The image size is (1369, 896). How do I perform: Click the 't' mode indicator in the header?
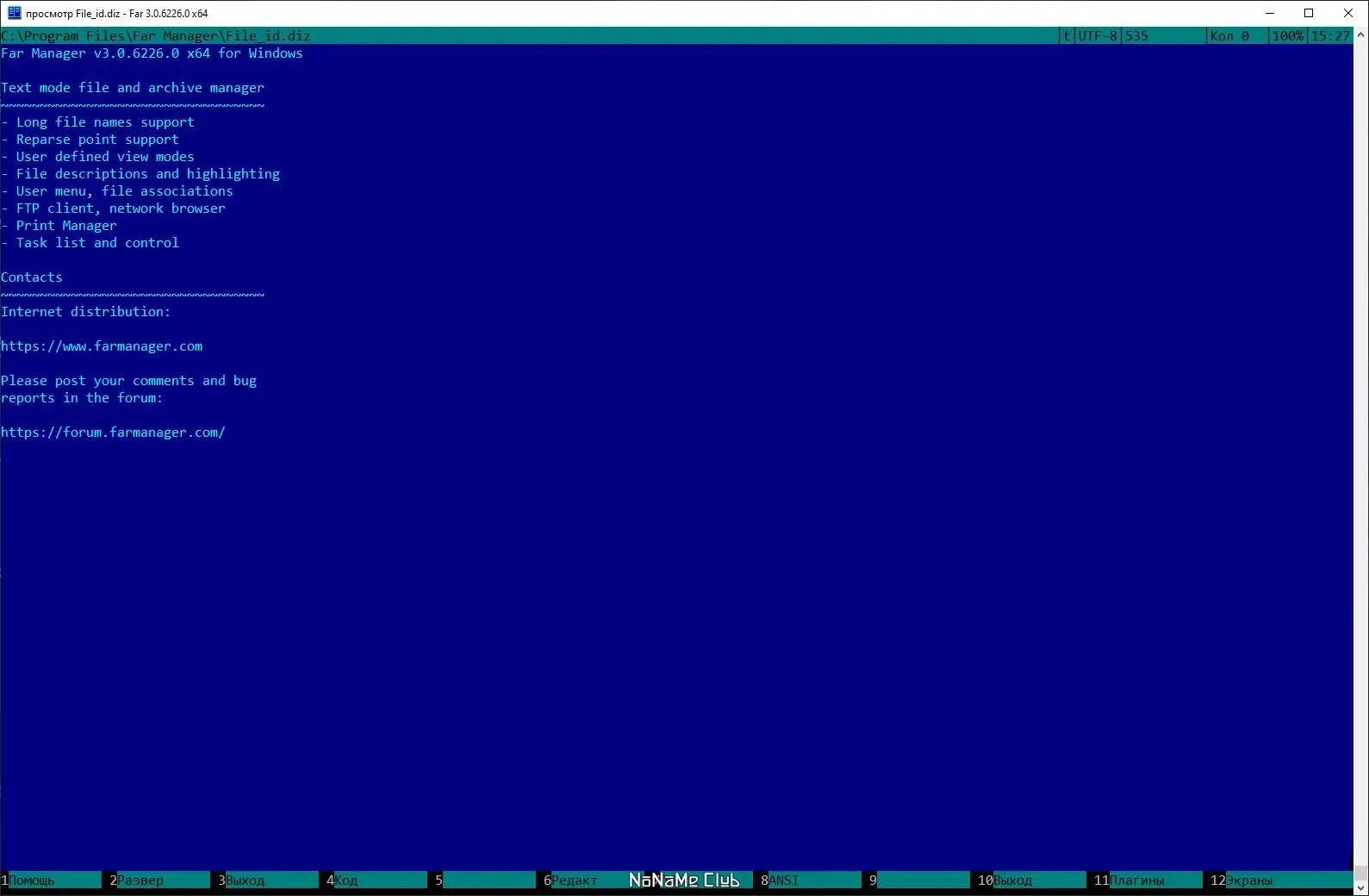[1067, 35]
